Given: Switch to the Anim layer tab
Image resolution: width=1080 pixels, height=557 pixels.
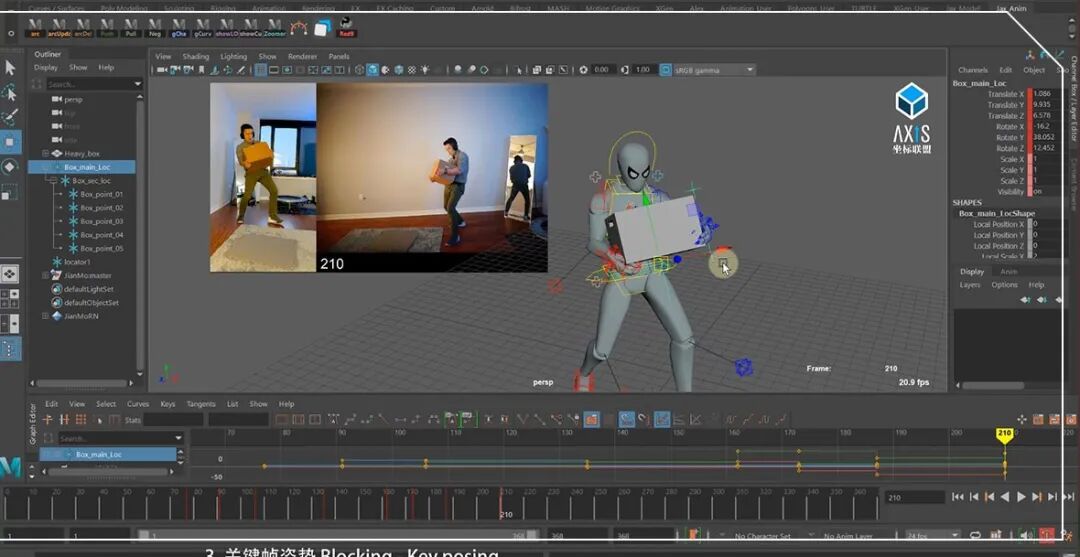Looking at the screenshot, I should pyautogui.click(x=1008, y=271).
